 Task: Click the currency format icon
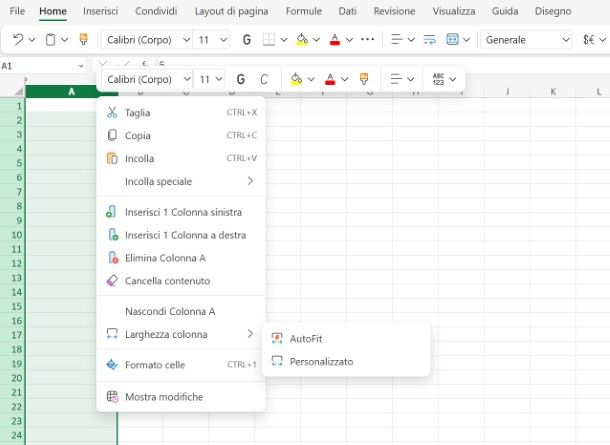(x=589, y=40)
